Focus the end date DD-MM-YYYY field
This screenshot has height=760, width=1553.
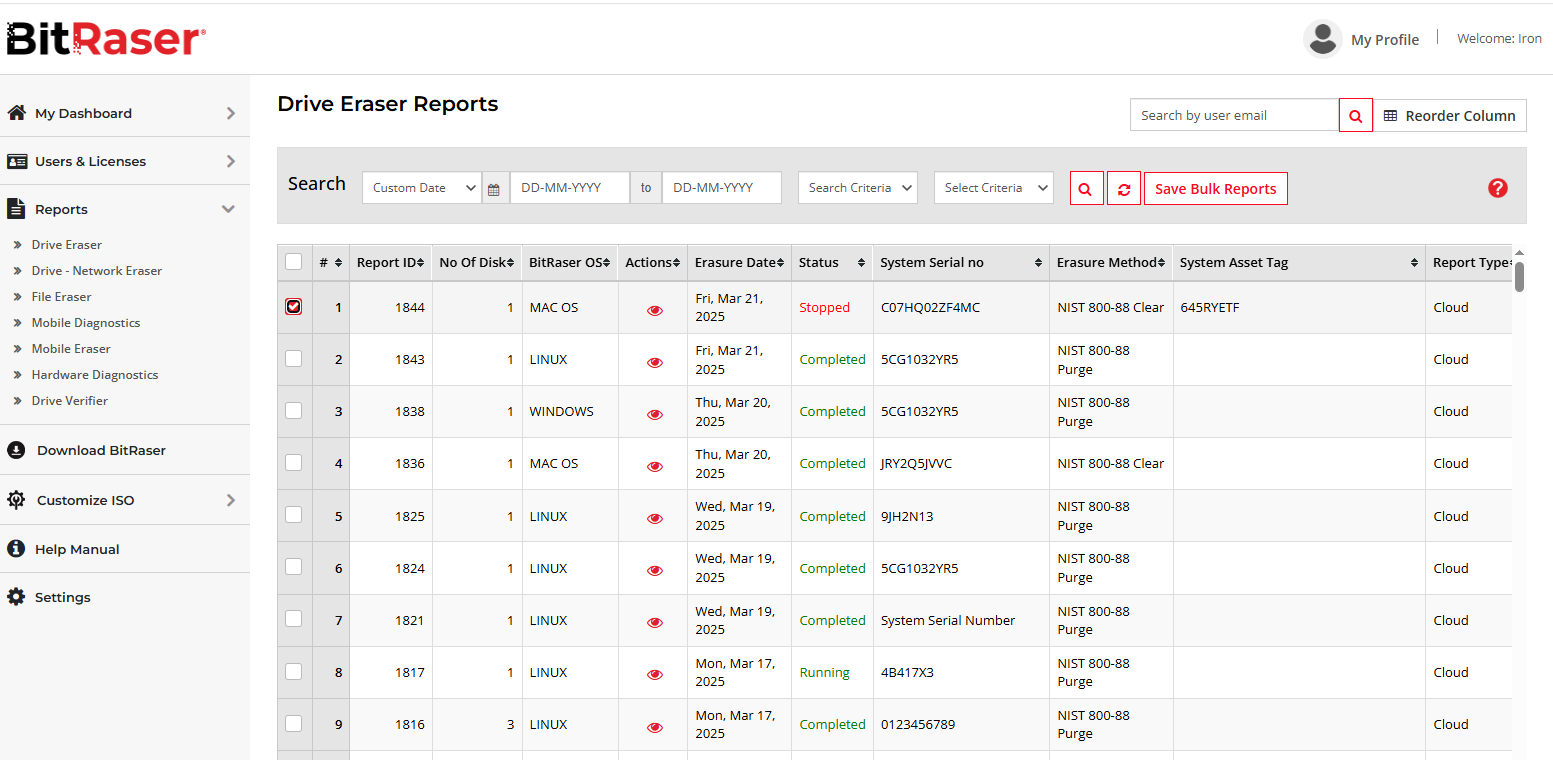point(722,188)
